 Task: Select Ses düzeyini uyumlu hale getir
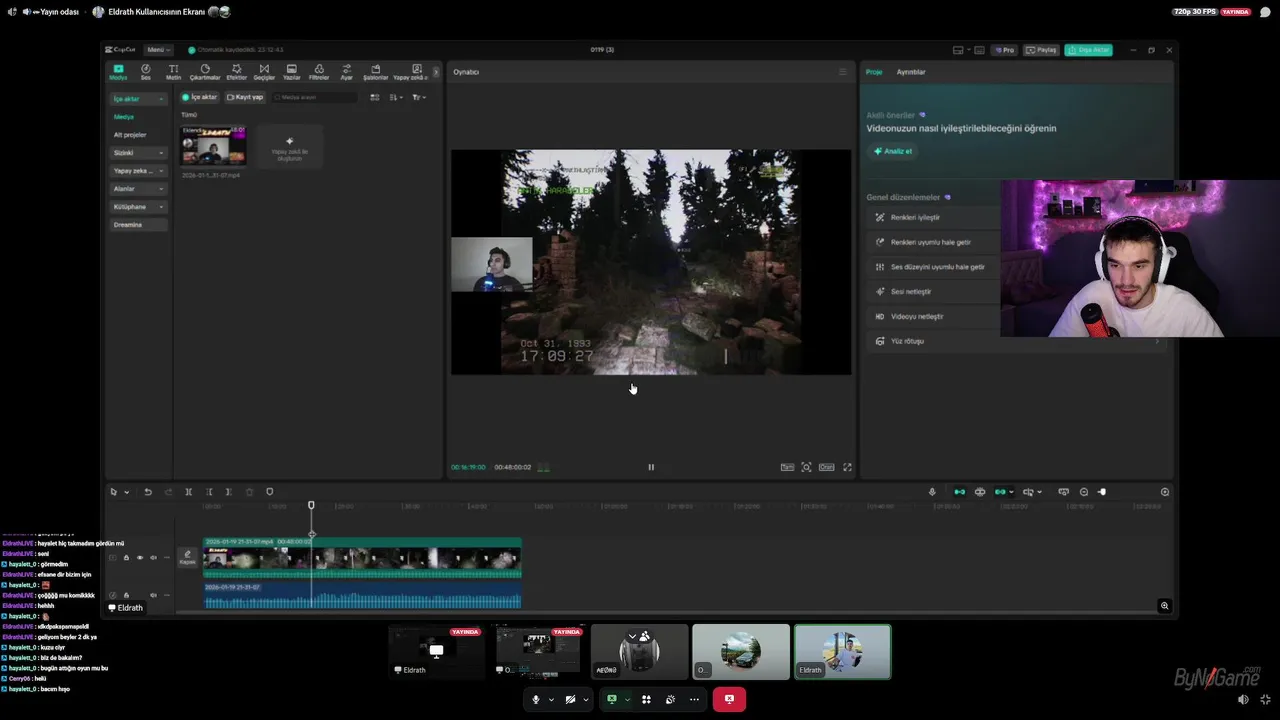coord(933,267)
